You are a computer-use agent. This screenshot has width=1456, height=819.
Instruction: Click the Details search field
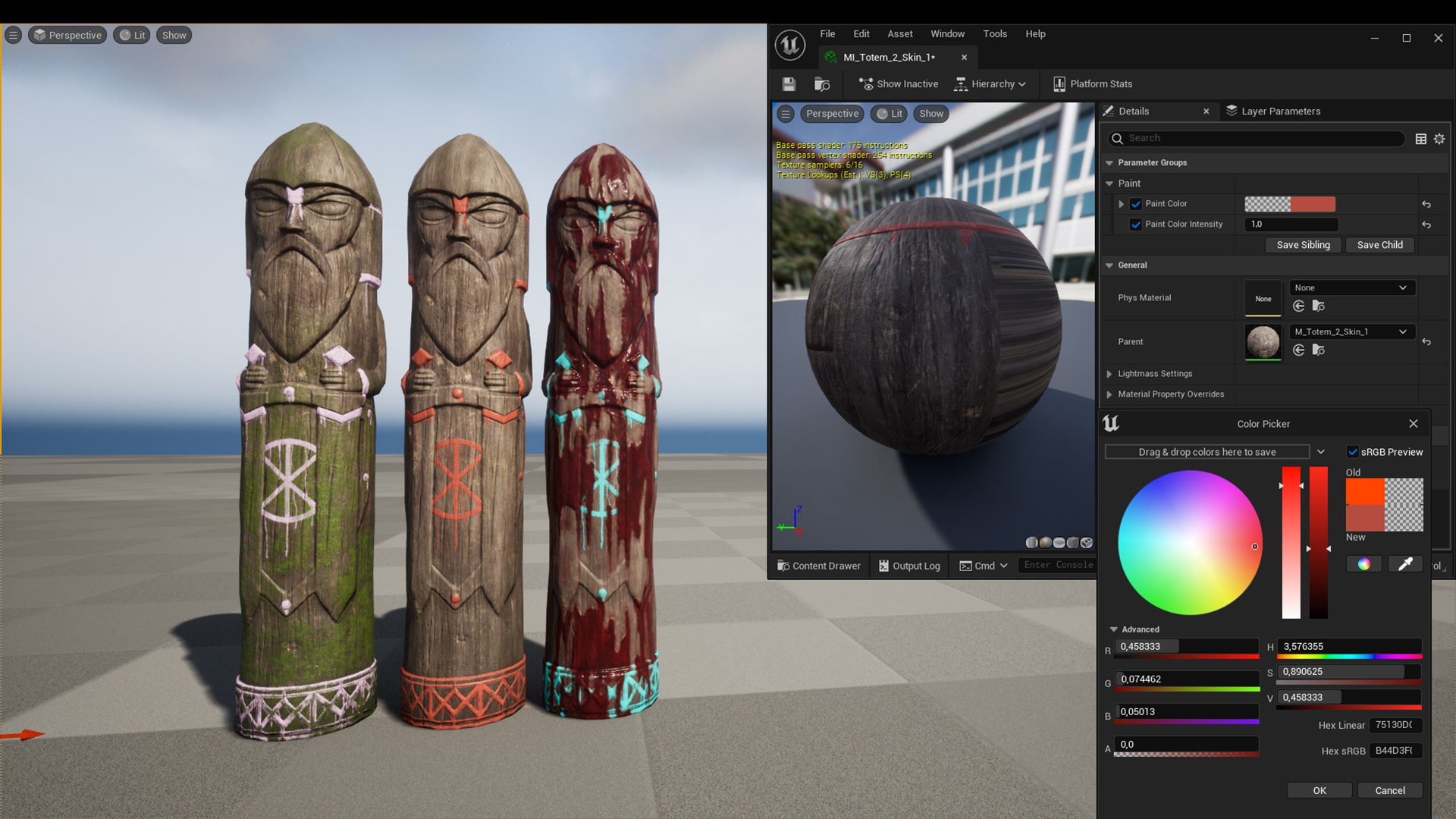point(1257,139)
